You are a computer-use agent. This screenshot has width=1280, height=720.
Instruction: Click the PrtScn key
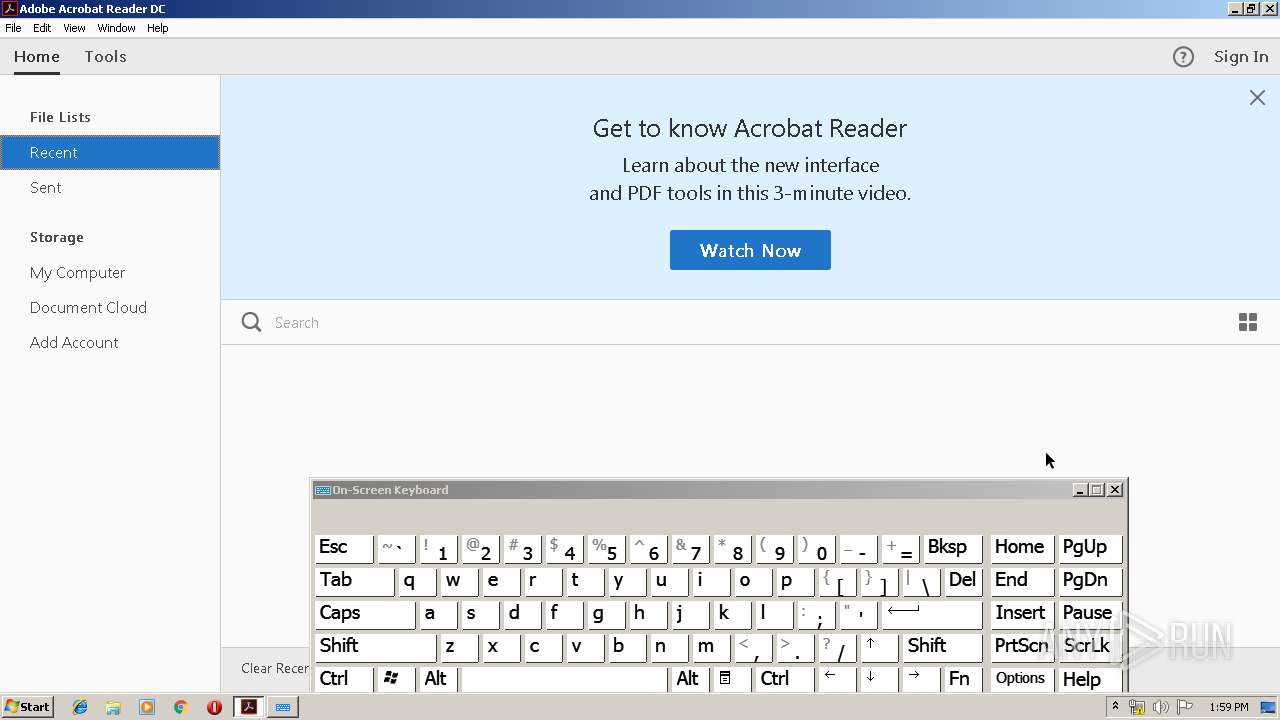pos(1021,646)
